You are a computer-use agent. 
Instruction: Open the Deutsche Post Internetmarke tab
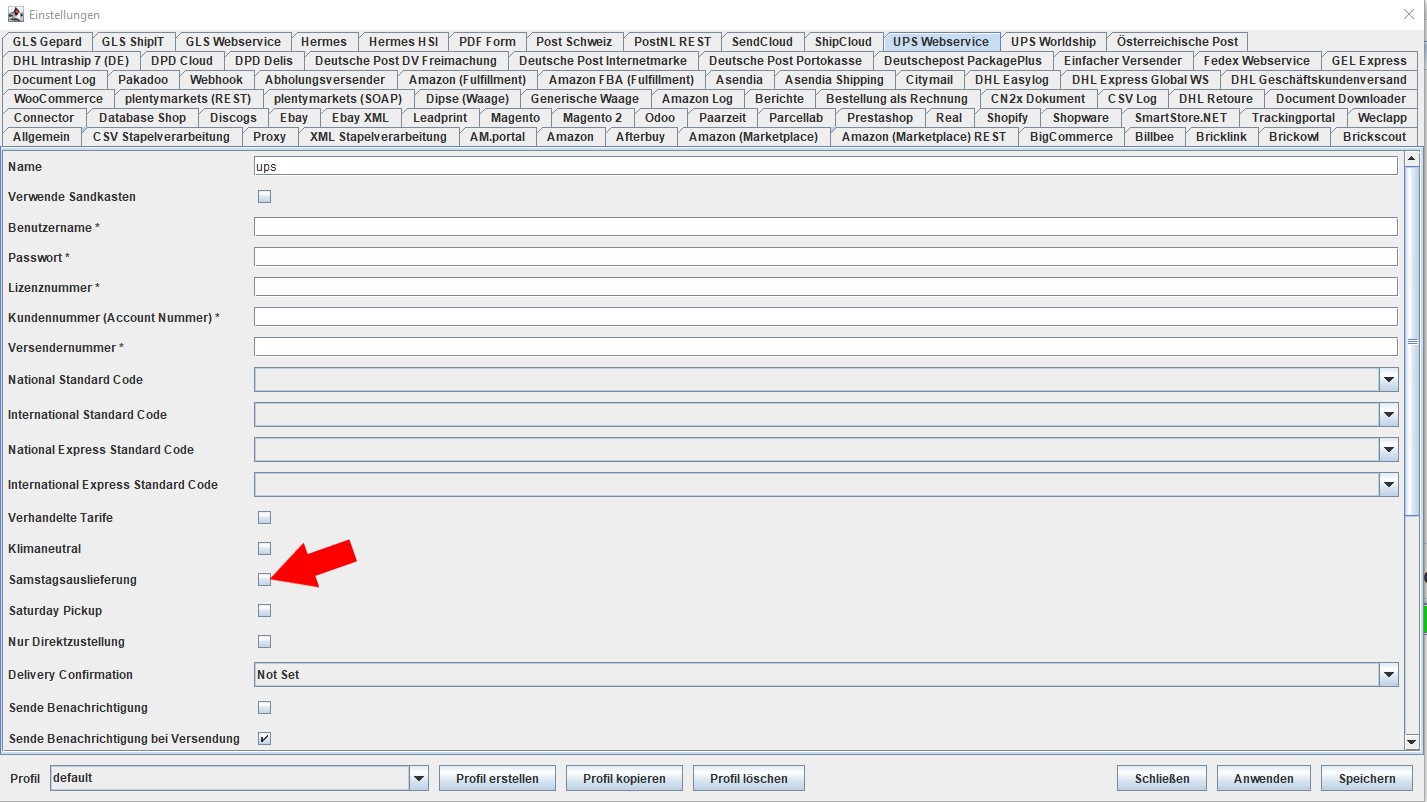pyautogui.click(x=603, y=61)
